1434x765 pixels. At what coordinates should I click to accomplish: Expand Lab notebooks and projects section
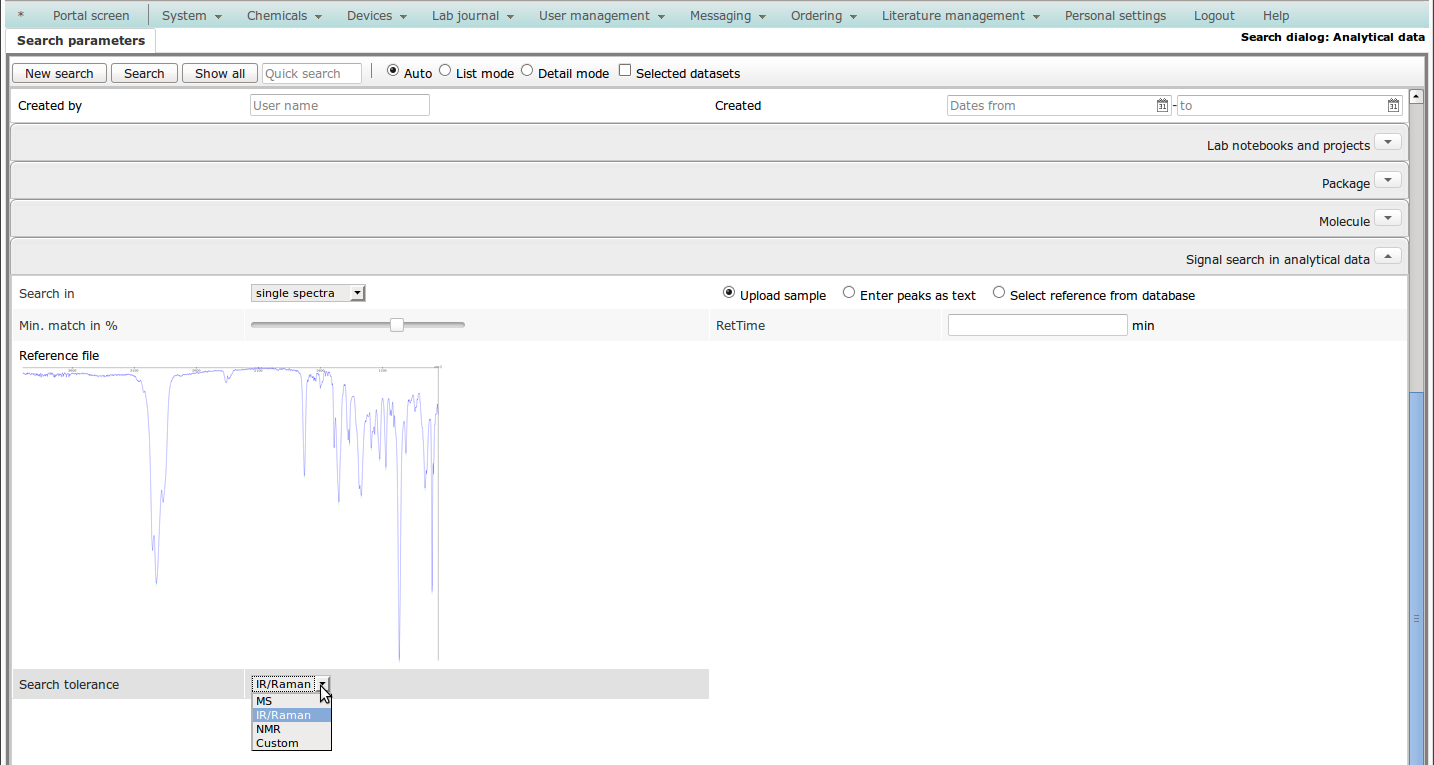pyautogui.click(x=1387, y=143)
